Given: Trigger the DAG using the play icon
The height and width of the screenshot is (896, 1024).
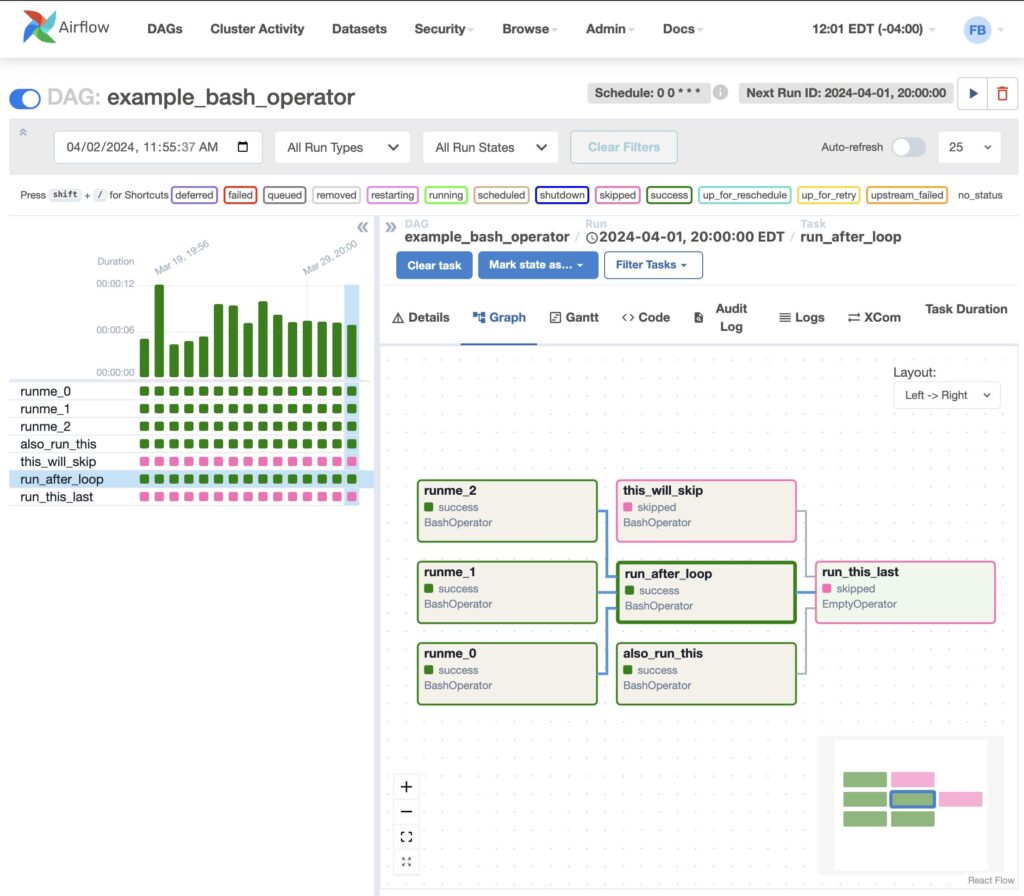Looking at the screenshot, I should [x=972, y=92].
